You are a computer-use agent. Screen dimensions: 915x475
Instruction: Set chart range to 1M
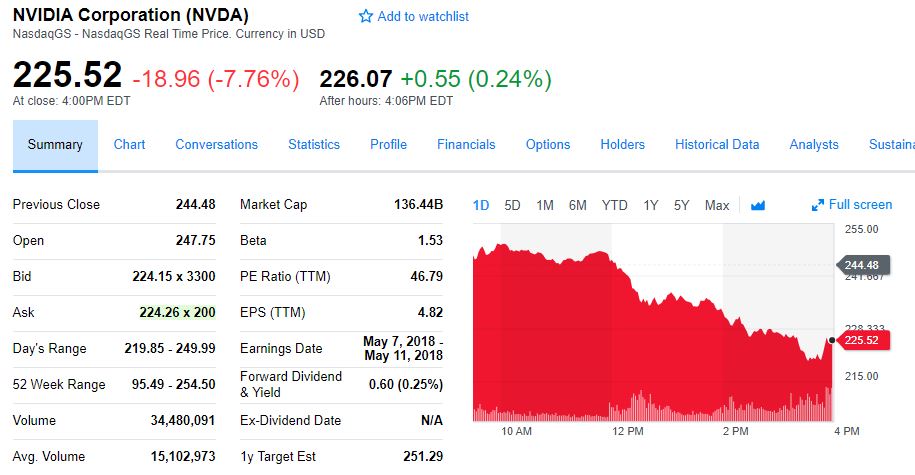pos(545,206)
